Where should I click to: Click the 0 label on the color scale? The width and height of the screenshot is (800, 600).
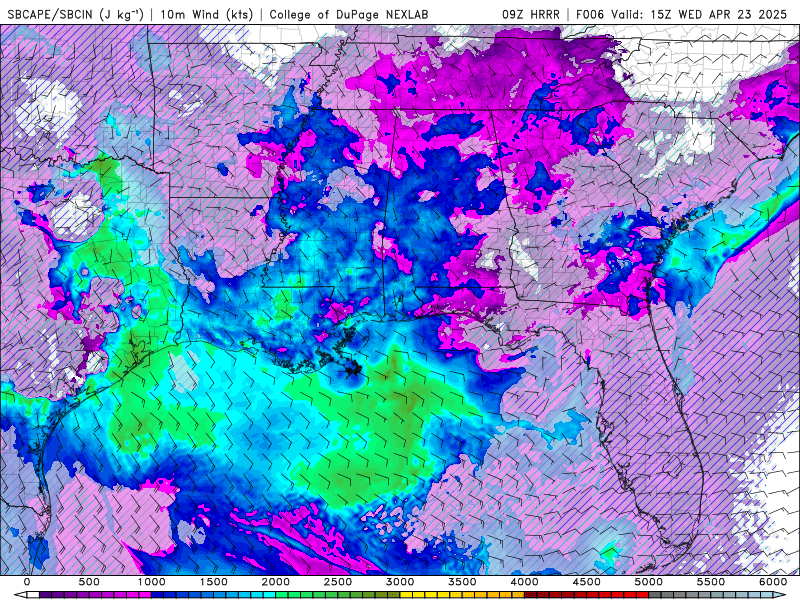pyautogui.click(x=27, y=582)
